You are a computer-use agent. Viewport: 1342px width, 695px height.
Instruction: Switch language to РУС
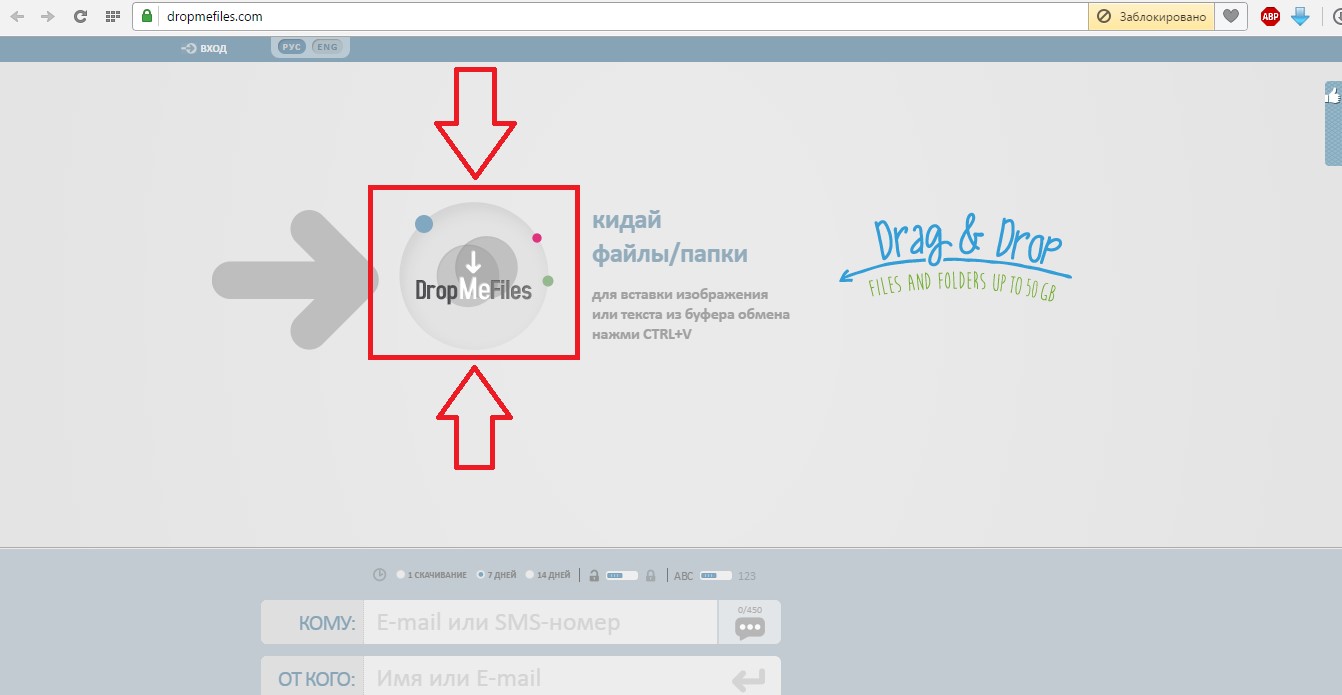tap(290, 46)
